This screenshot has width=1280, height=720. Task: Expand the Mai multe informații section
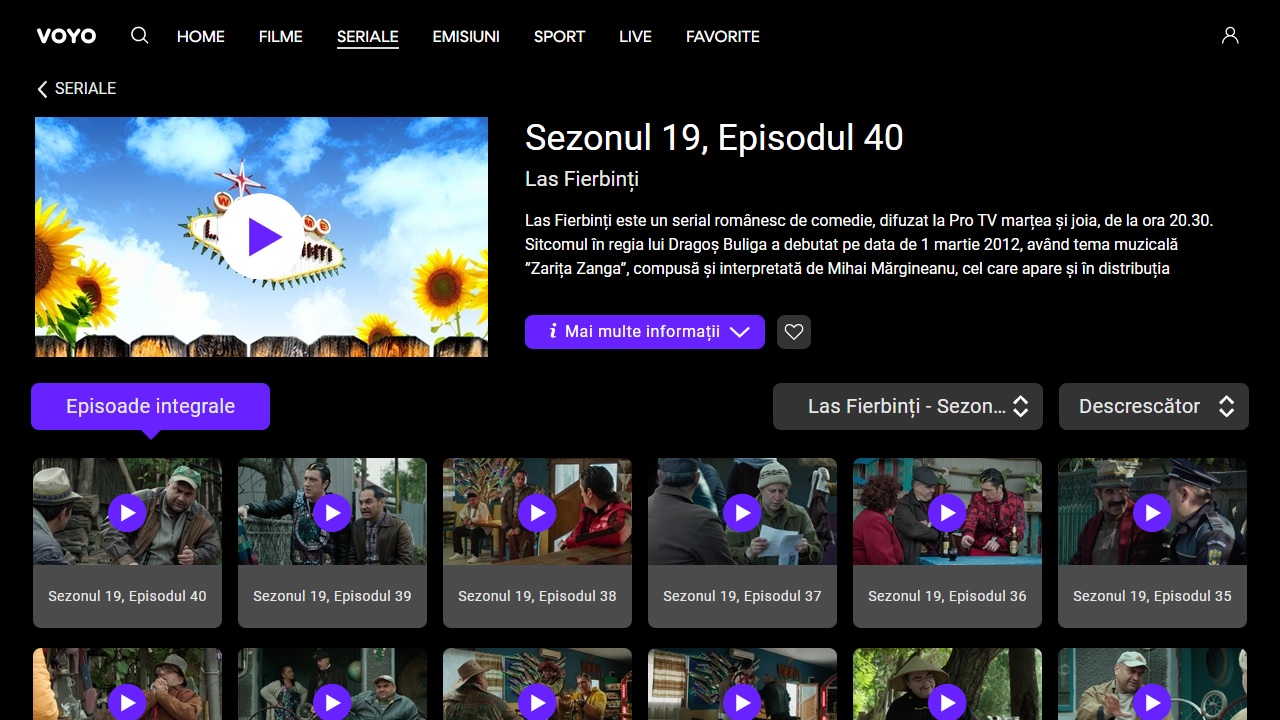tap(645, 332)
